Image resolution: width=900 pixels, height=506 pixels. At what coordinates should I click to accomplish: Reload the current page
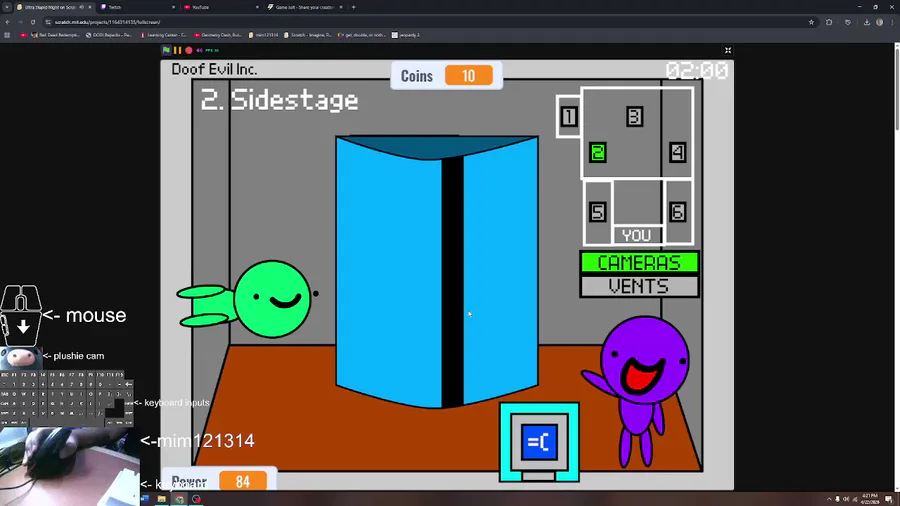point(33,22)
